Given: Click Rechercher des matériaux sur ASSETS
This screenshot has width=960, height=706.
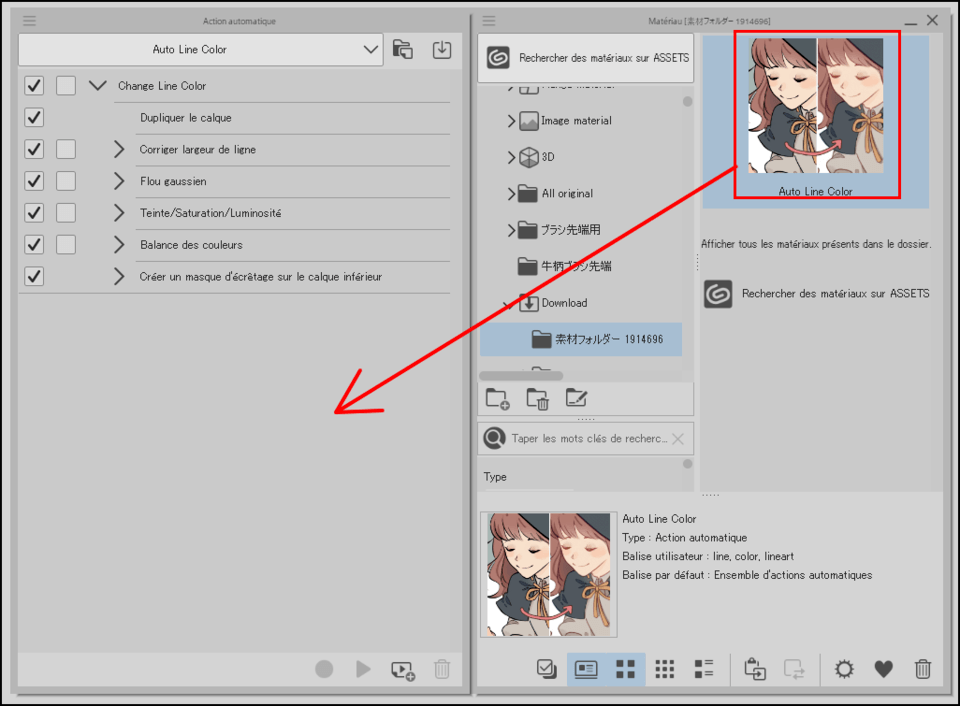Looking at the screenshot, I should pos(586,58).
